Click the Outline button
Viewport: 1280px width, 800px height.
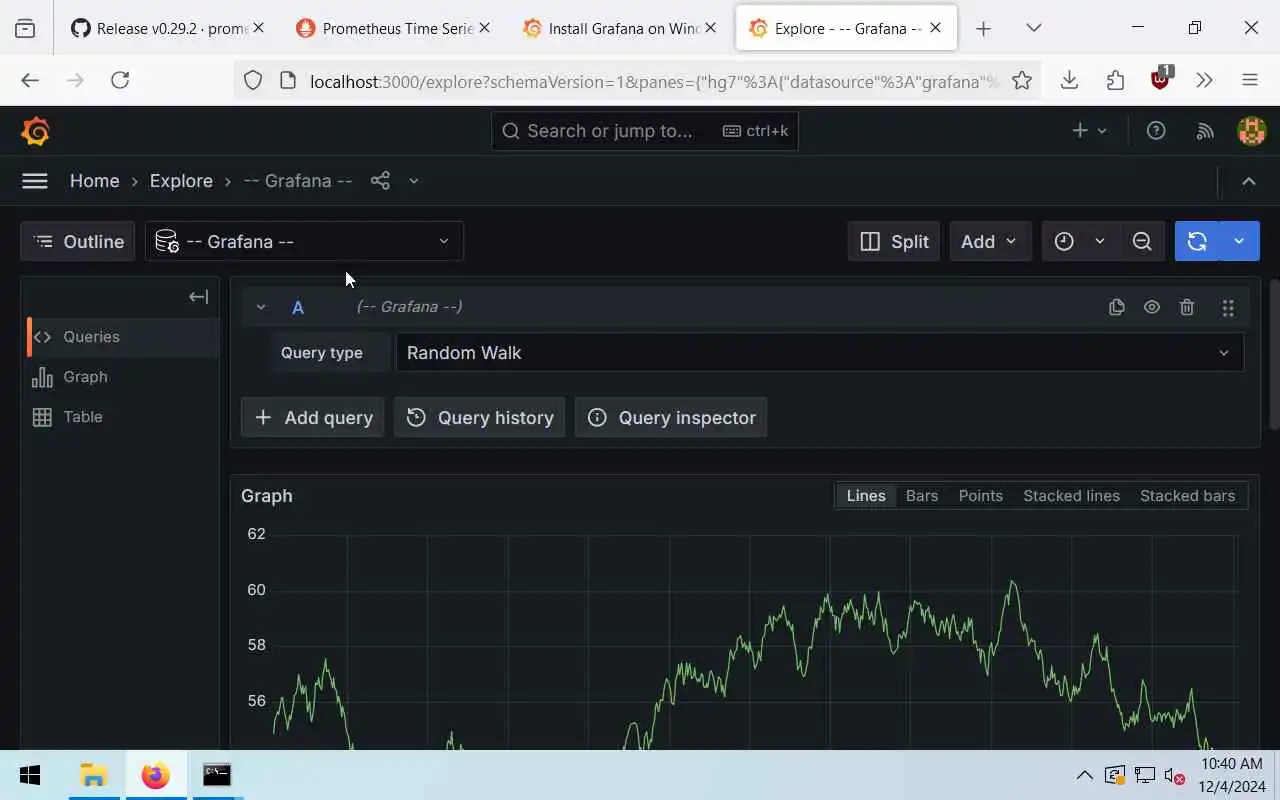point(77,241)
